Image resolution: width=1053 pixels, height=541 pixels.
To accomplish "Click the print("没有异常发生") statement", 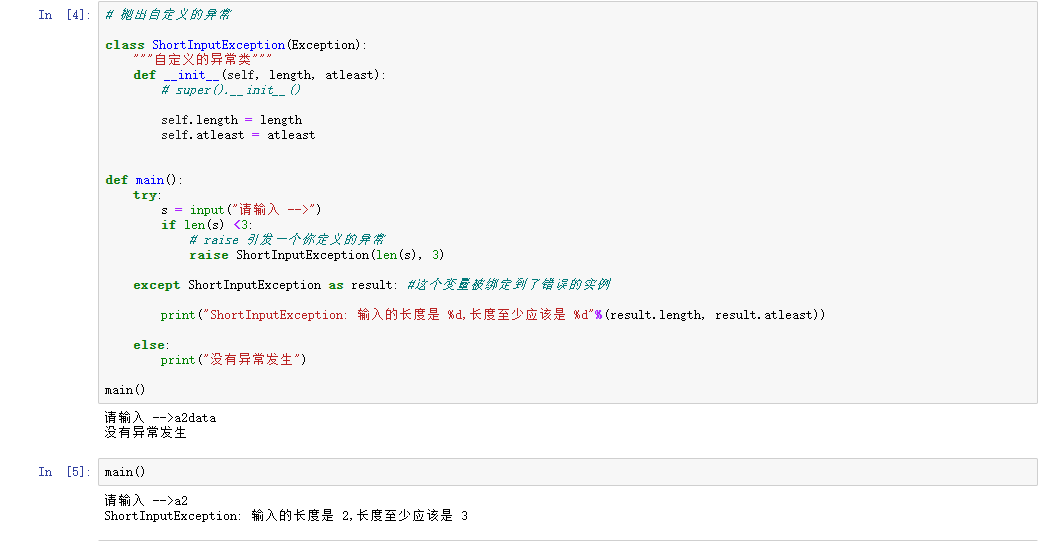I will click(x=233, y=360).
